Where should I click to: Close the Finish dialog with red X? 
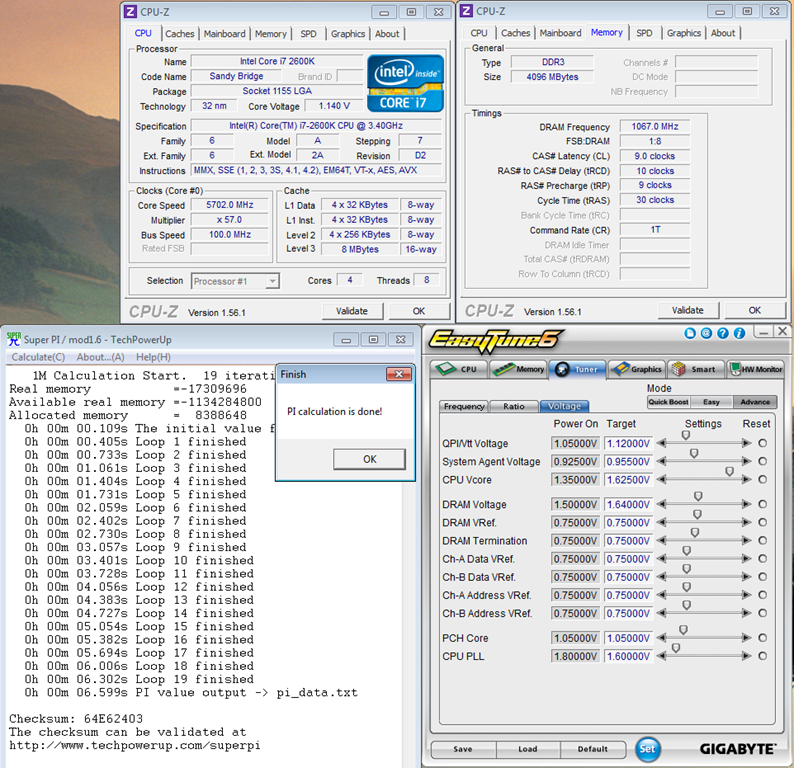[x=399, y=374]
